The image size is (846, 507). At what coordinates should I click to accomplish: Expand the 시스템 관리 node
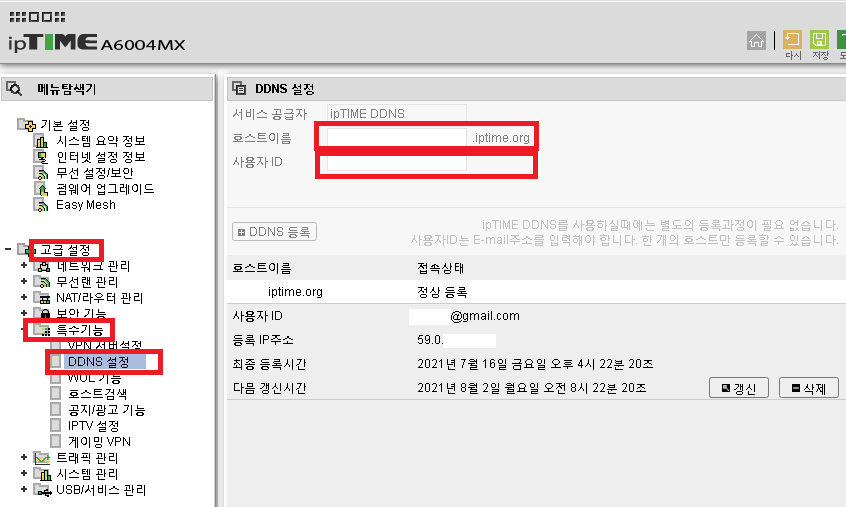tap(24, 473)
